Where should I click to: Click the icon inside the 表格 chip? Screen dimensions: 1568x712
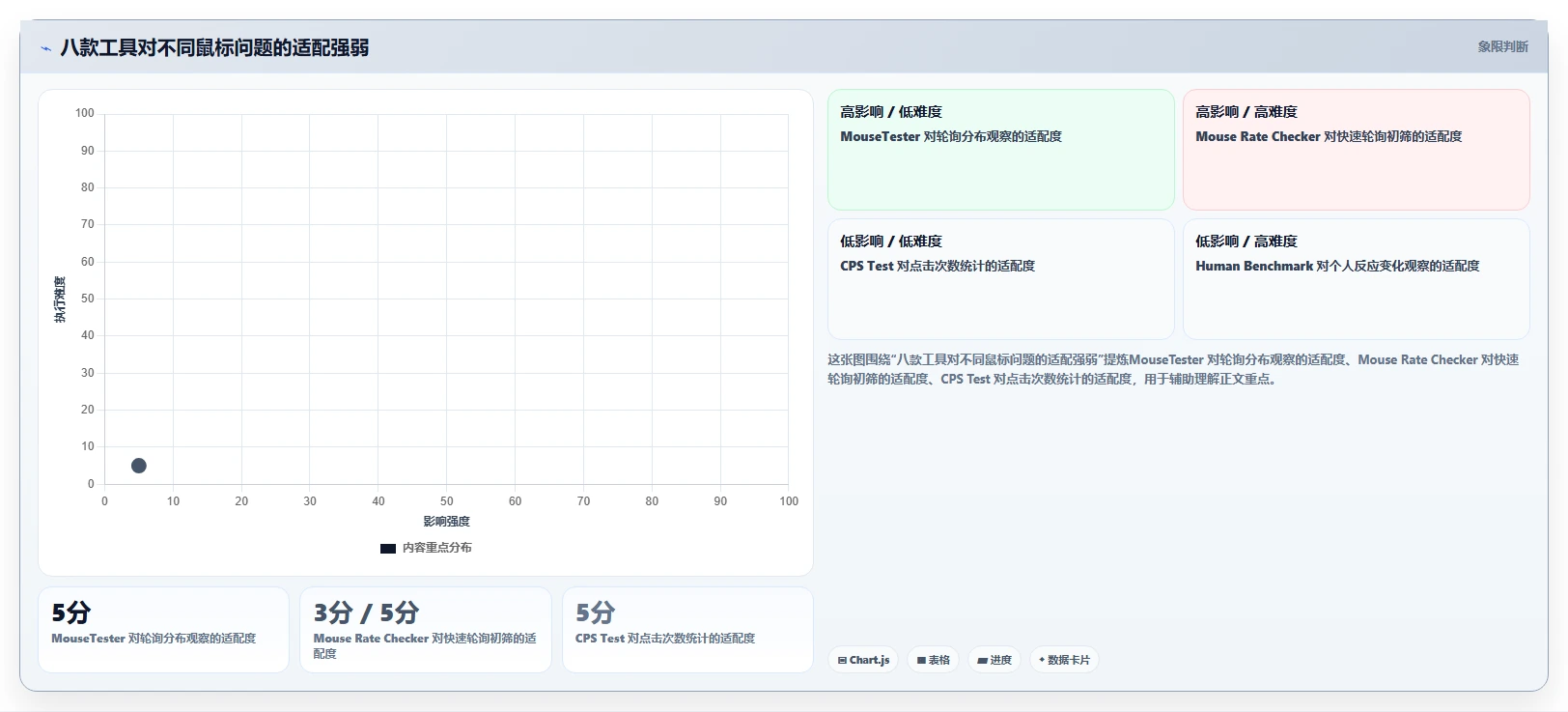pyautogui.click(x=921, y=661)
